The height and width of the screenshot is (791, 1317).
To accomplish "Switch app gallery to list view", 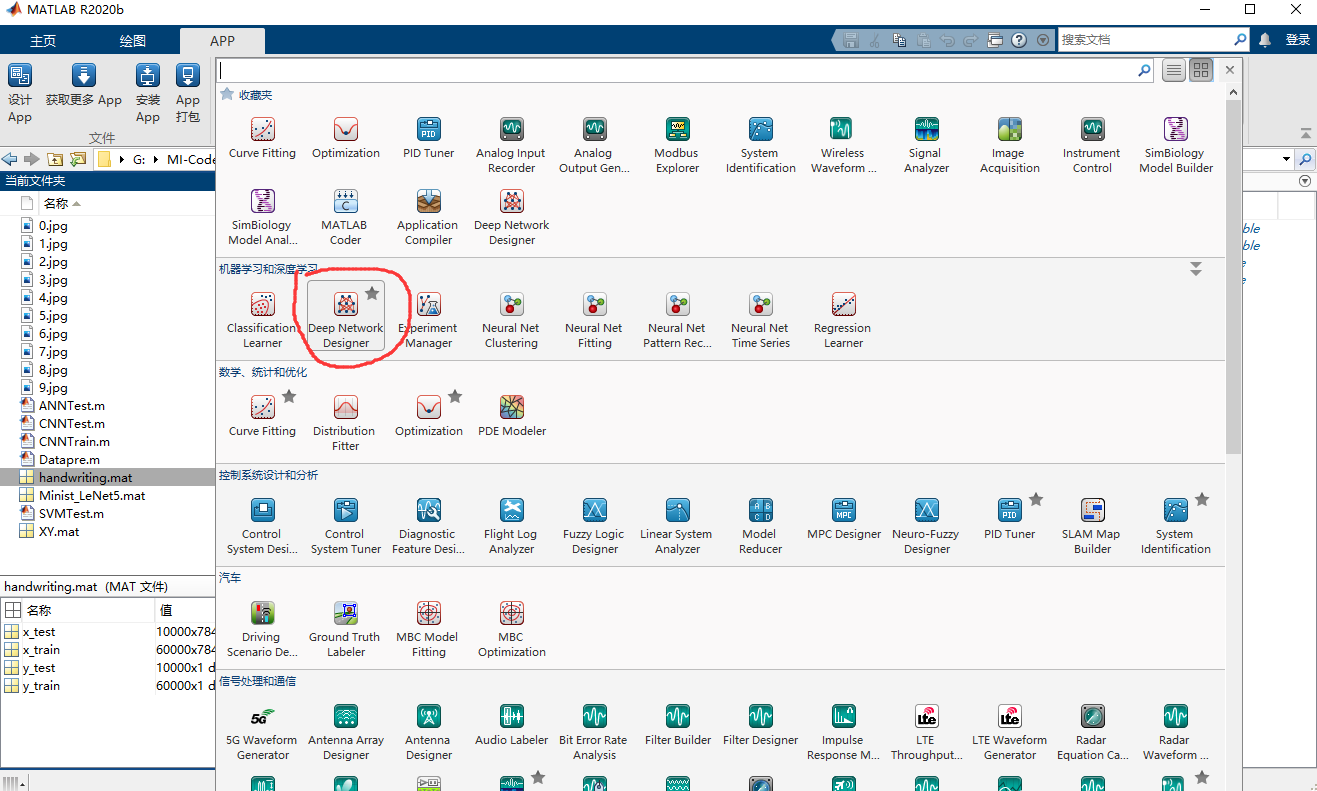I will point(1174,70).
